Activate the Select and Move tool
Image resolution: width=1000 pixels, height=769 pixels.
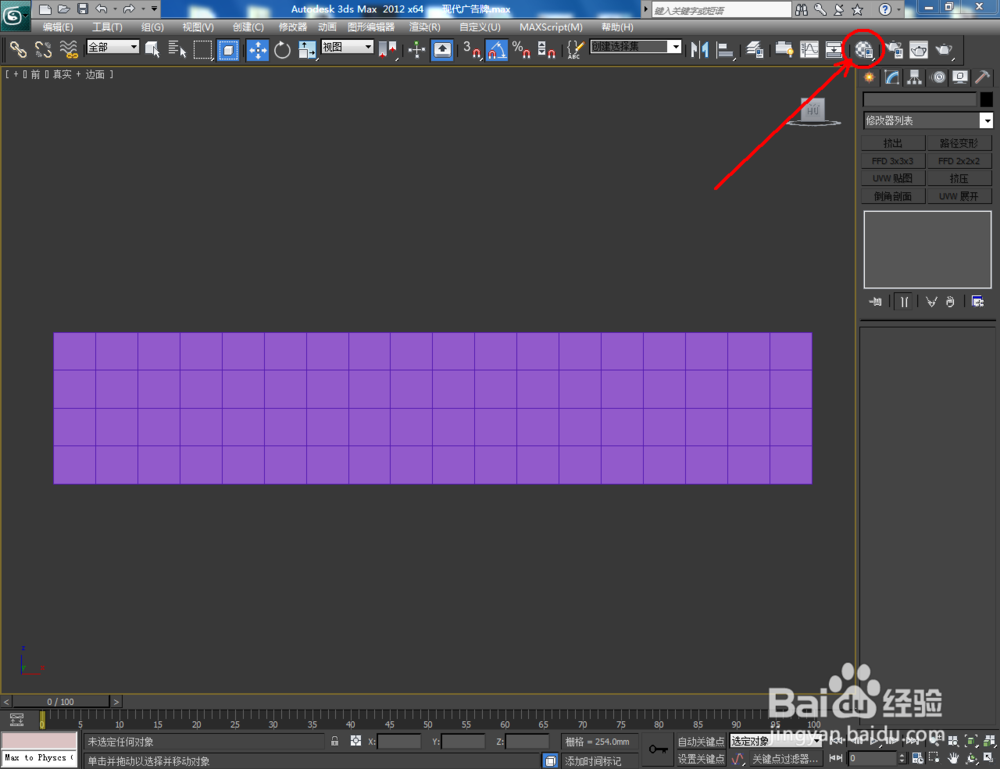click(x=257, y=50)
